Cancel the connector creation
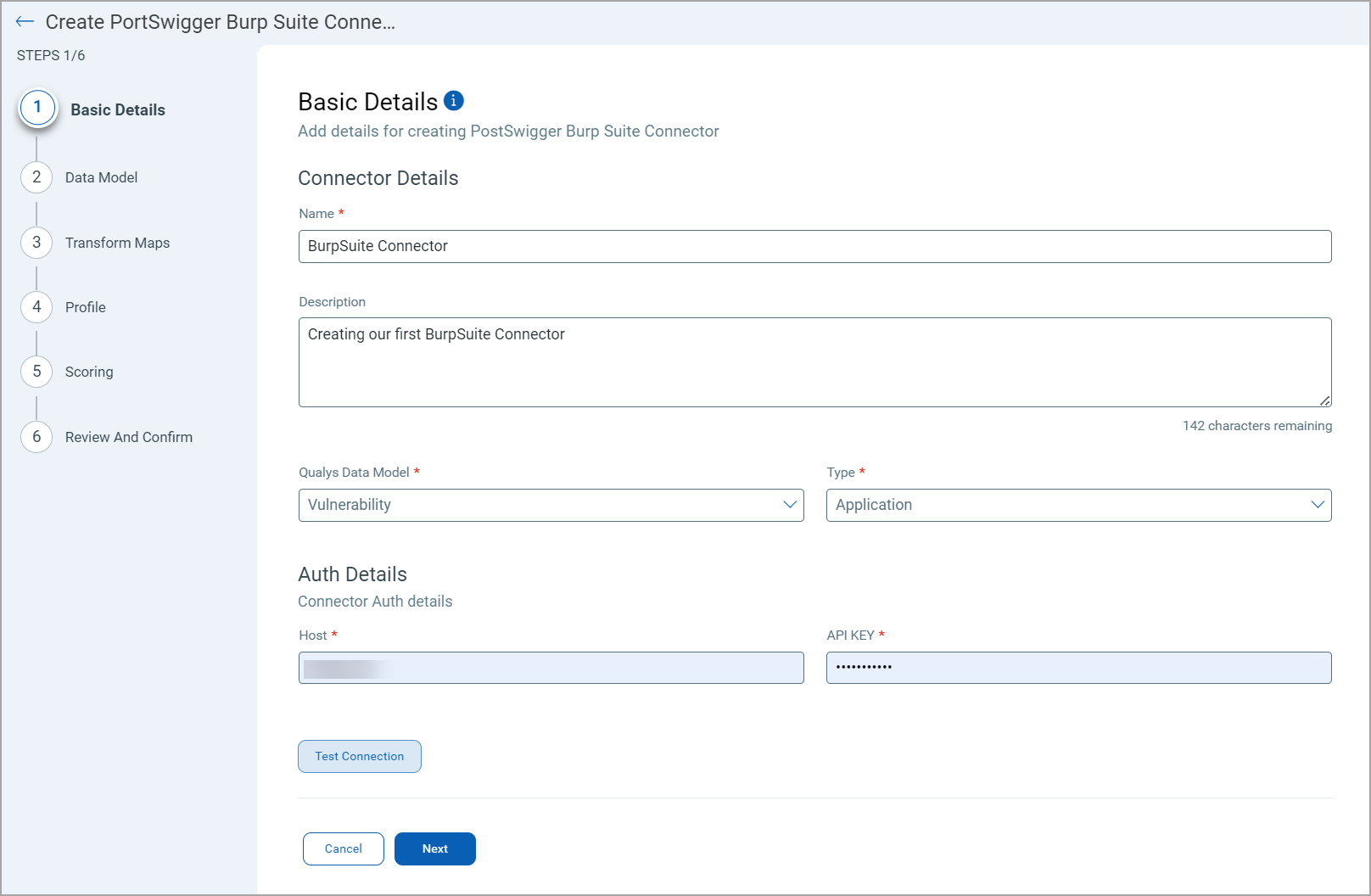This screenshot has width=1371, height=896. point(344,848)
